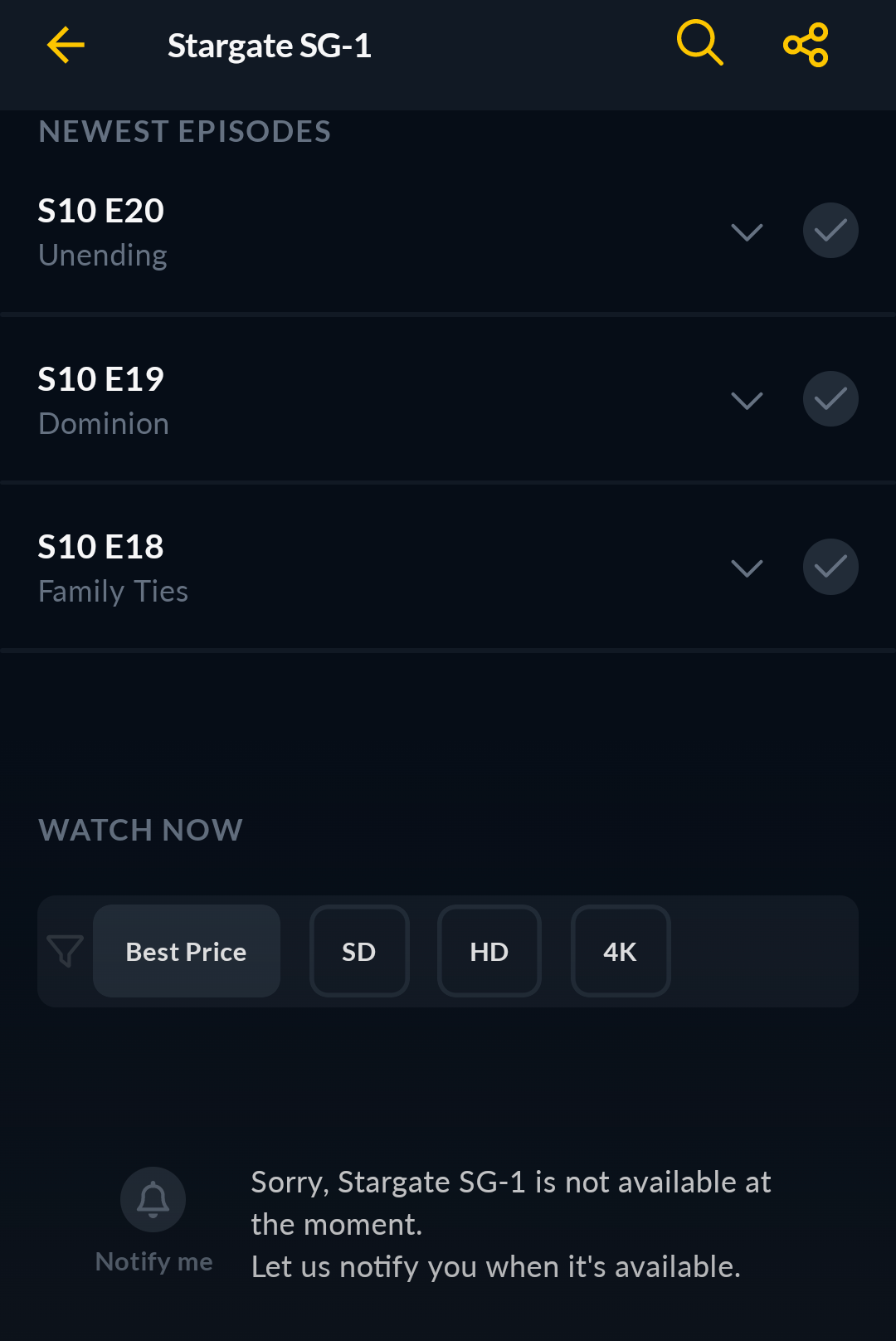The image size is (896, 1341).
Task: Open search with magnifier icon
Action: pyautogui.click(x=699, y=43)
